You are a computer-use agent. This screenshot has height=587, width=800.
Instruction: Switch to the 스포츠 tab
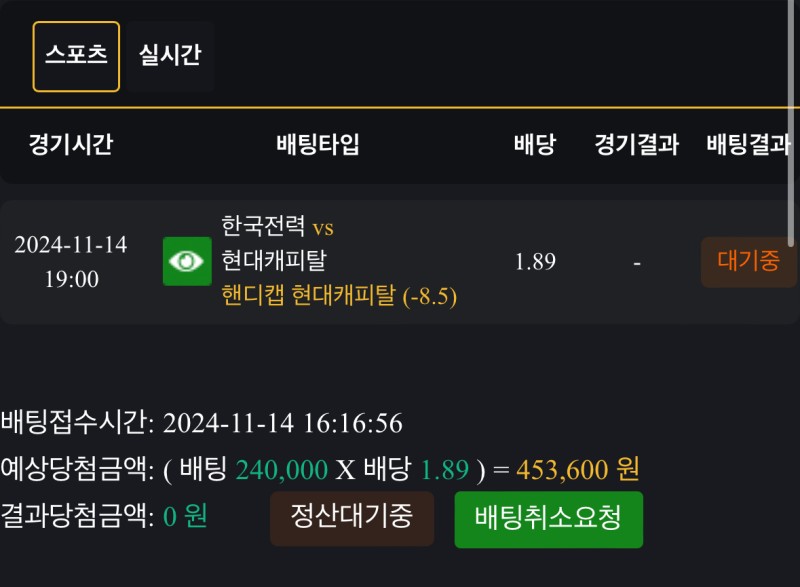click(76, 56)
